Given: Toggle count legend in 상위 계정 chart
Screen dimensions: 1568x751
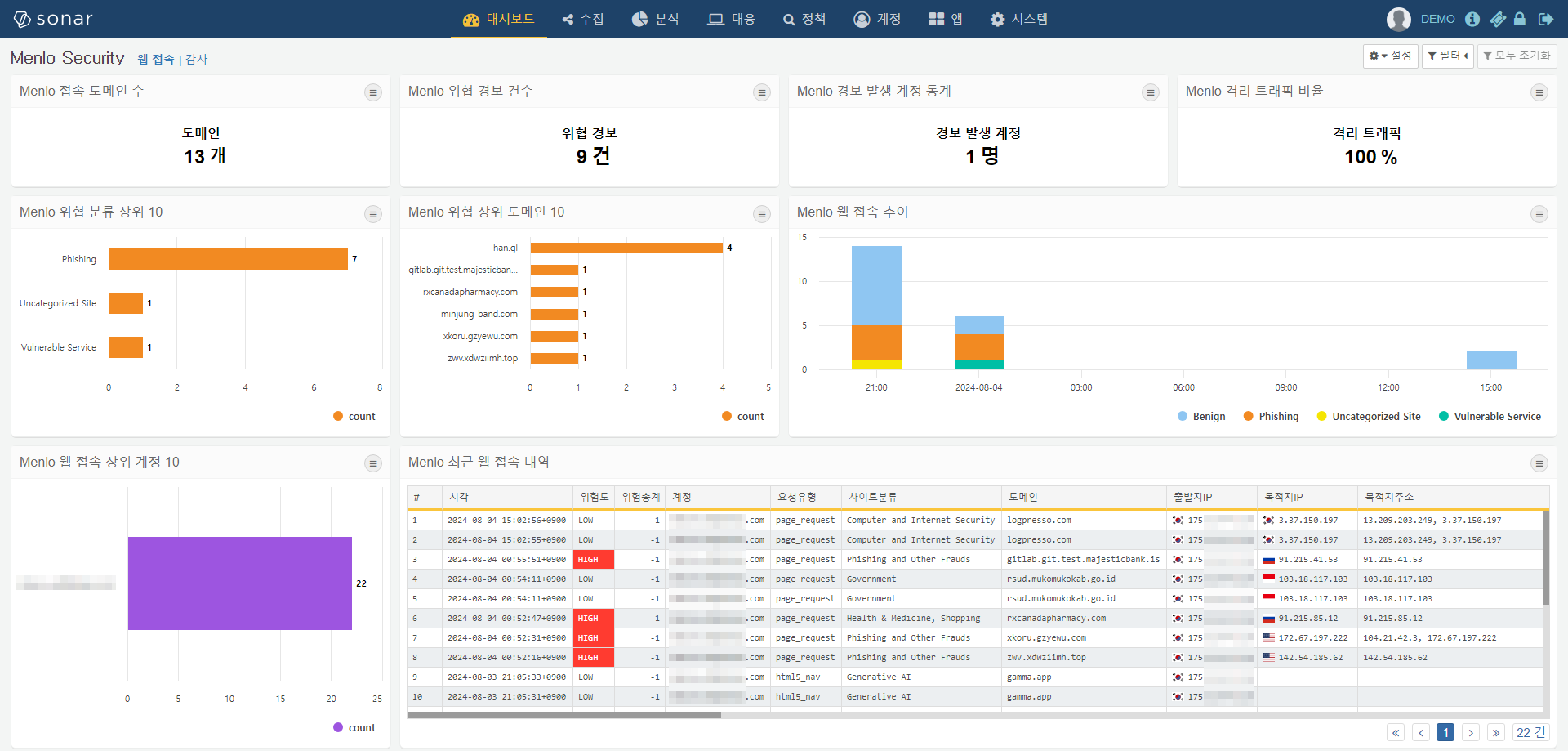Looking at the screenshot, I should click(354, 727).
